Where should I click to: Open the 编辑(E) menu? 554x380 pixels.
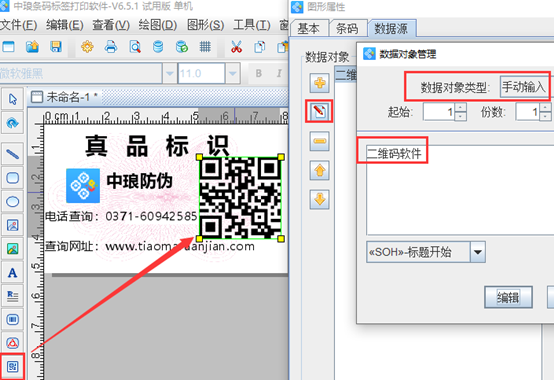coord(65,25)
